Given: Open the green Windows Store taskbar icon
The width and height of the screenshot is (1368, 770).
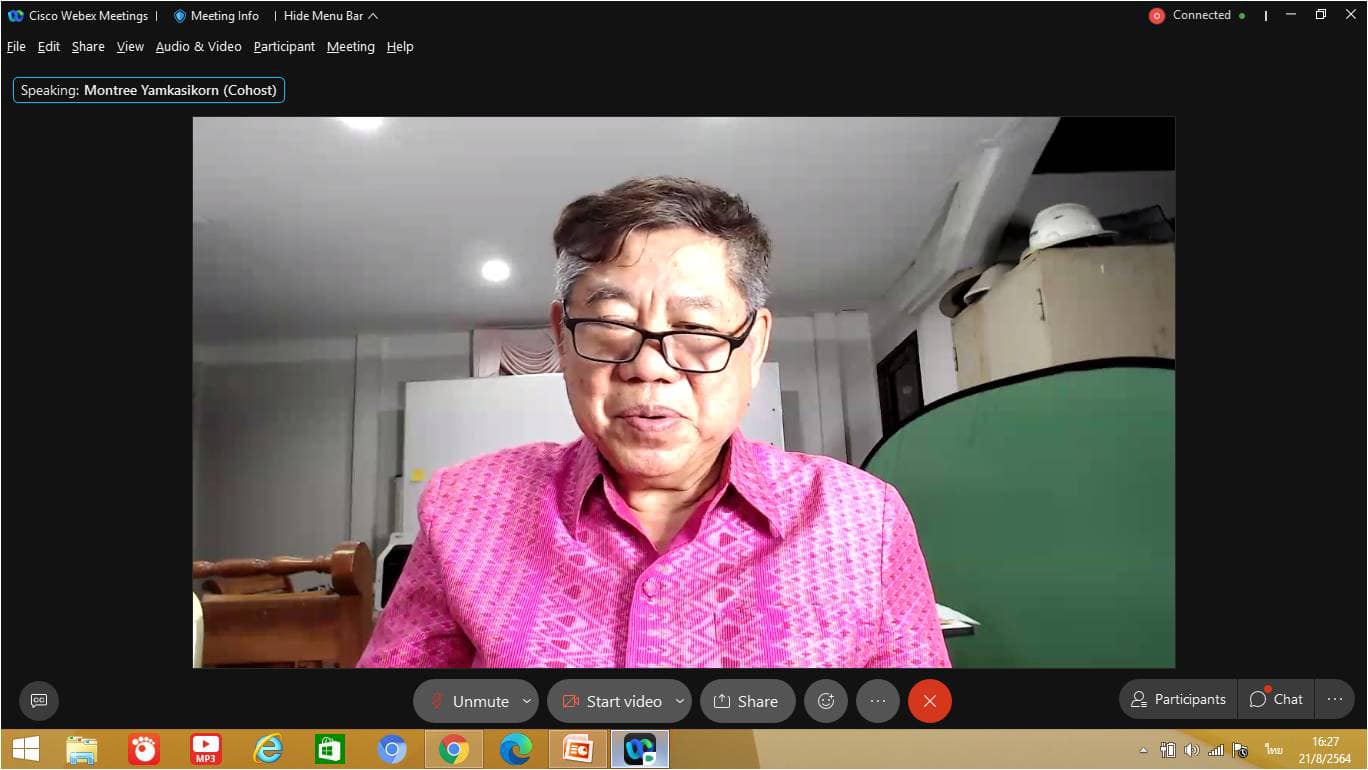Looking at the screenshot, I should pos(330,749).
